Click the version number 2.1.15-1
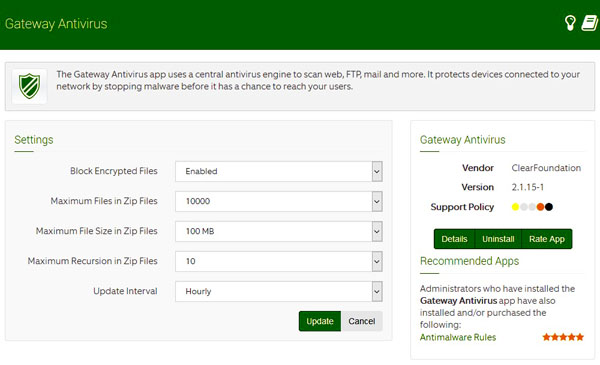 point(528,187)
